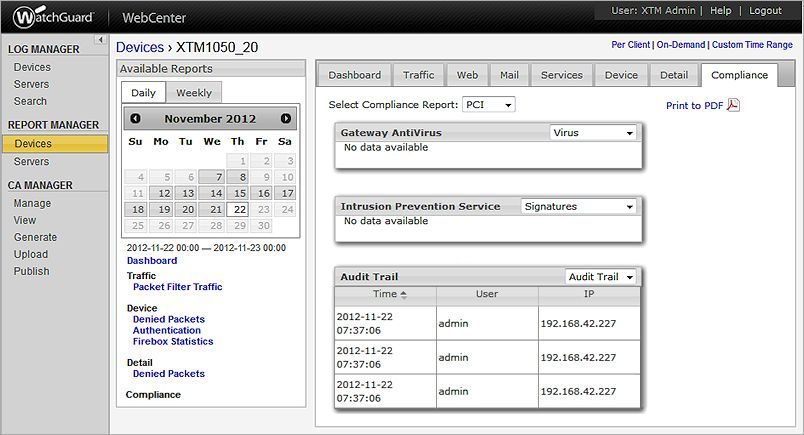Open Servers under Report Manager
Viewport: 804px width, 435px height.
(31, 162)
